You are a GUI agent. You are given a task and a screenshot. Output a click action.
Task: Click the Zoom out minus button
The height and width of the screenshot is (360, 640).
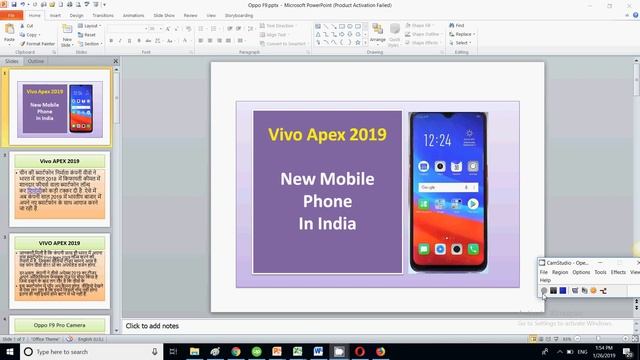(x=578, y=339)
